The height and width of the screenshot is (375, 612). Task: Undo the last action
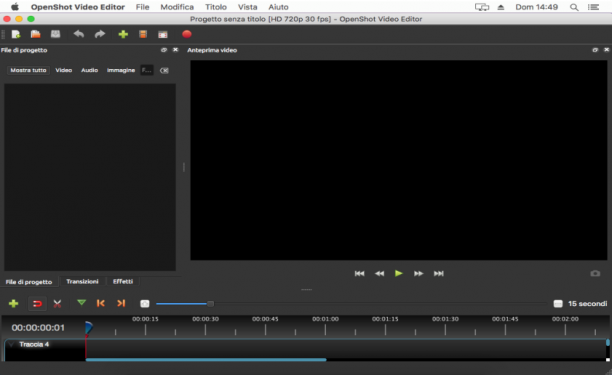pyautogui.click(x=79, y=34)
